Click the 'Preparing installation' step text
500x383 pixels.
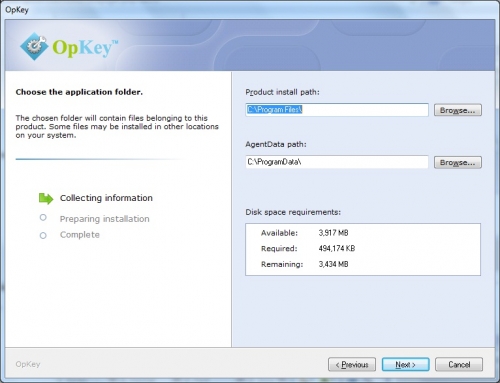coord(105,219)
